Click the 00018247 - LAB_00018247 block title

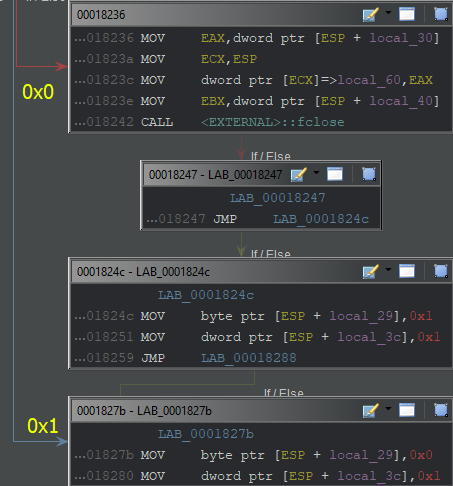click(215, 174)
